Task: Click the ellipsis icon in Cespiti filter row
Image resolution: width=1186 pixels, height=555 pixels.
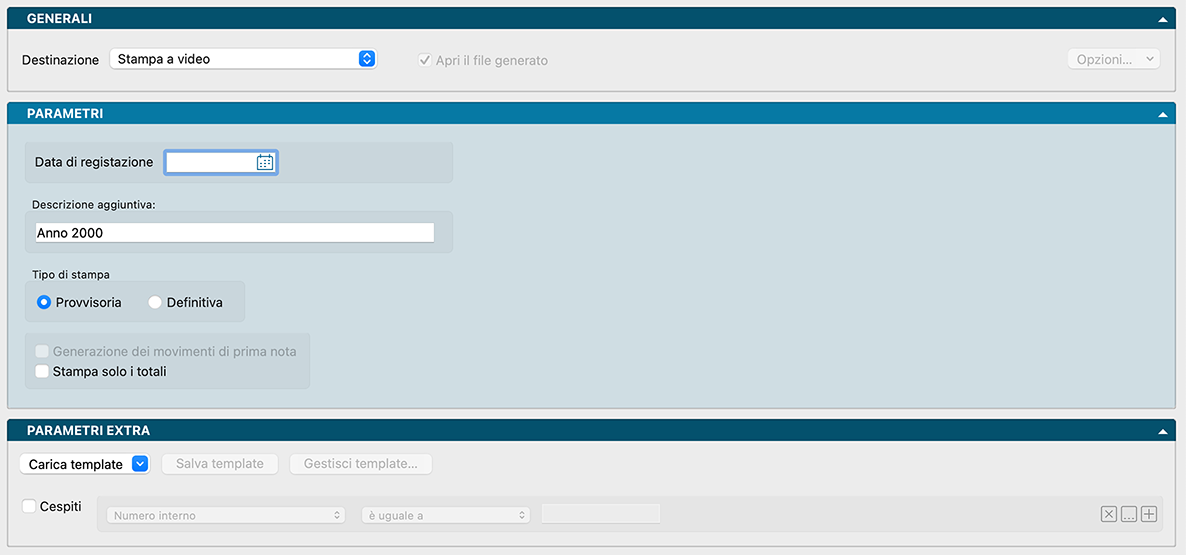Action: point(1128,514)
